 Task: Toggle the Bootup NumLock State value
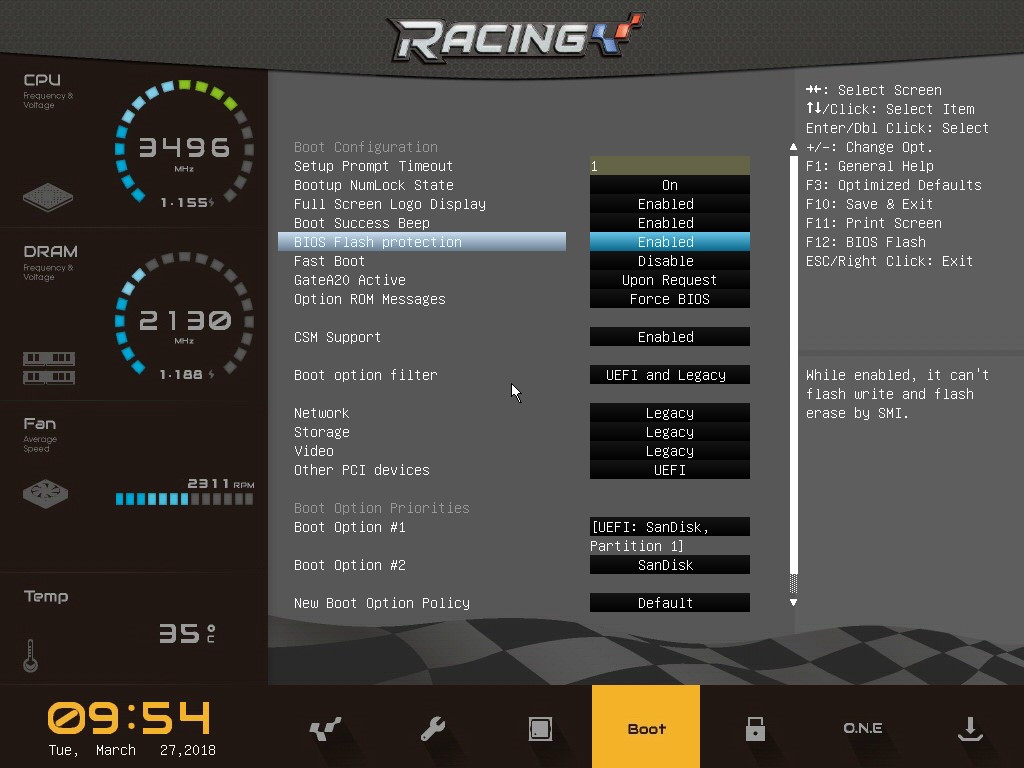pos(669,185)
